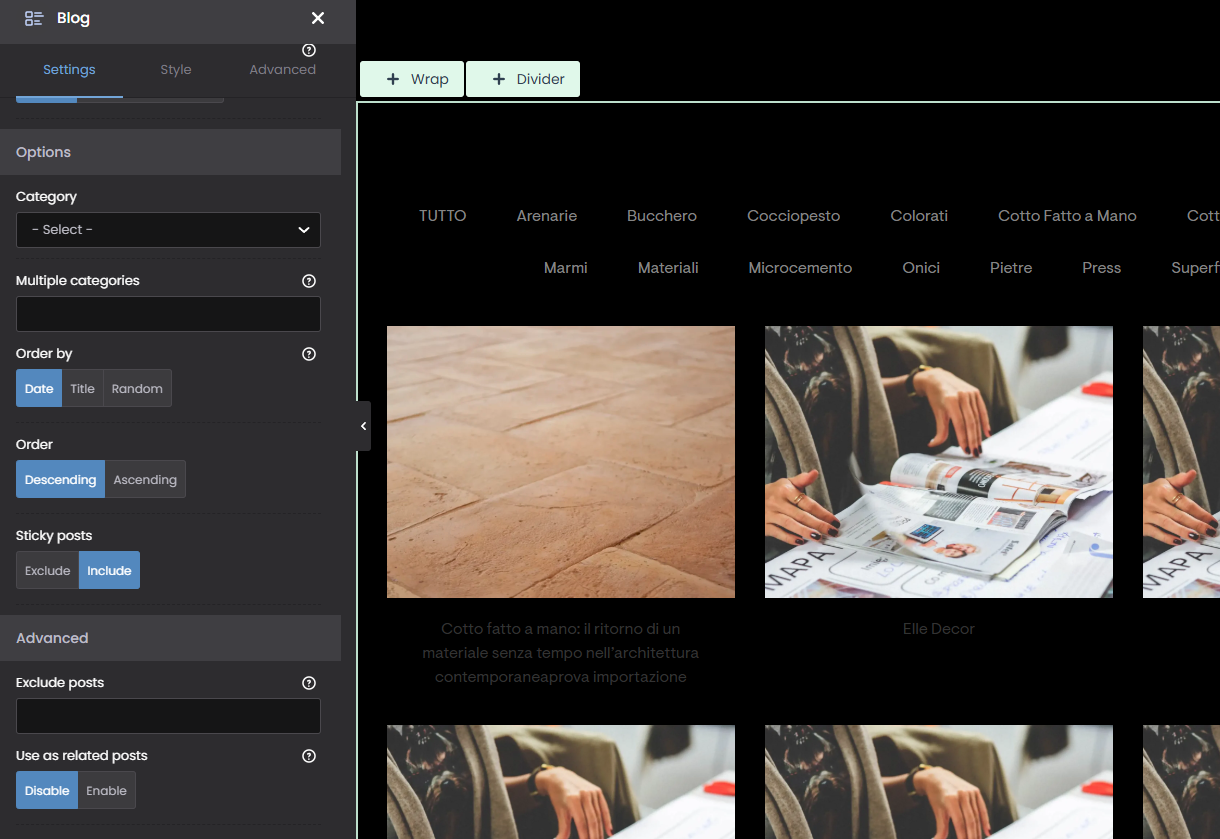Collapse the sidebar with the arrow handle

point(363,426)
